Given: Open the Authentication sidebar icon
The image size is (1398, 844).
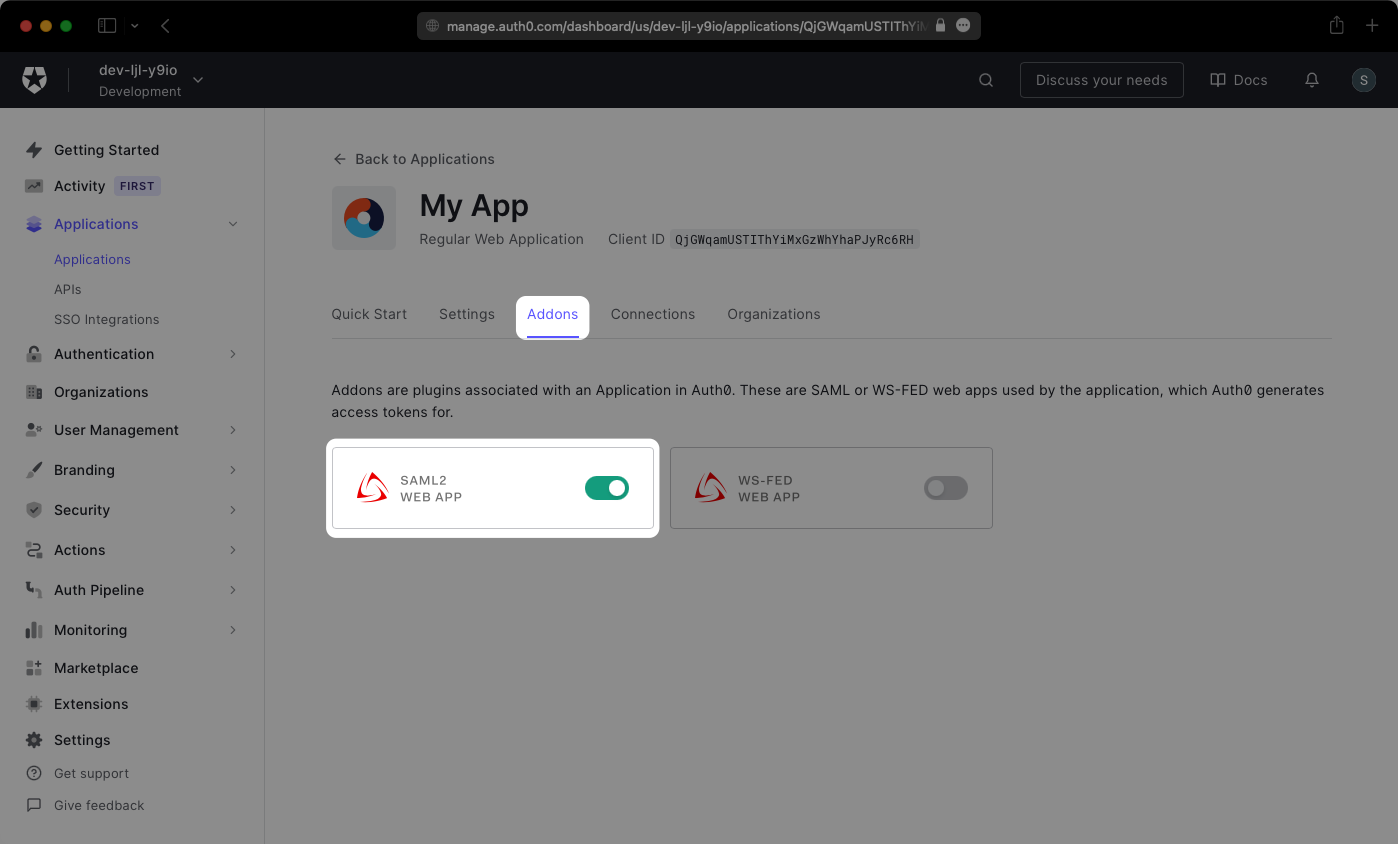Looking at the screenshot, I should point(36,353).
